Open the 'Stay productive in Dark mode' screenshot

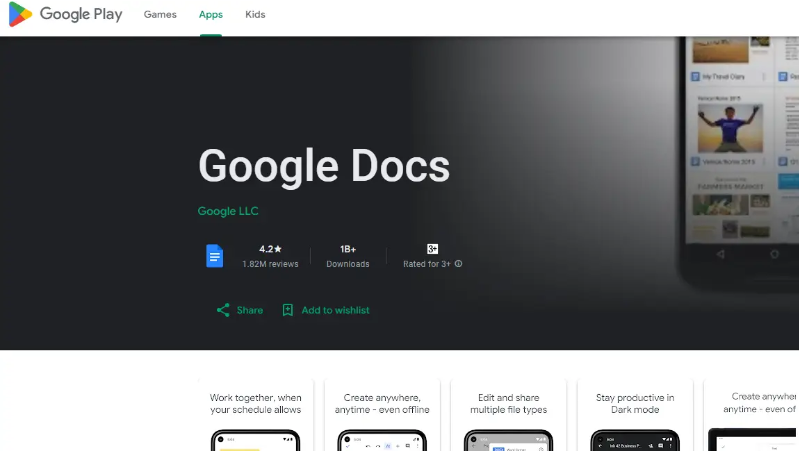pyautogui.click(x=635, y=415)
